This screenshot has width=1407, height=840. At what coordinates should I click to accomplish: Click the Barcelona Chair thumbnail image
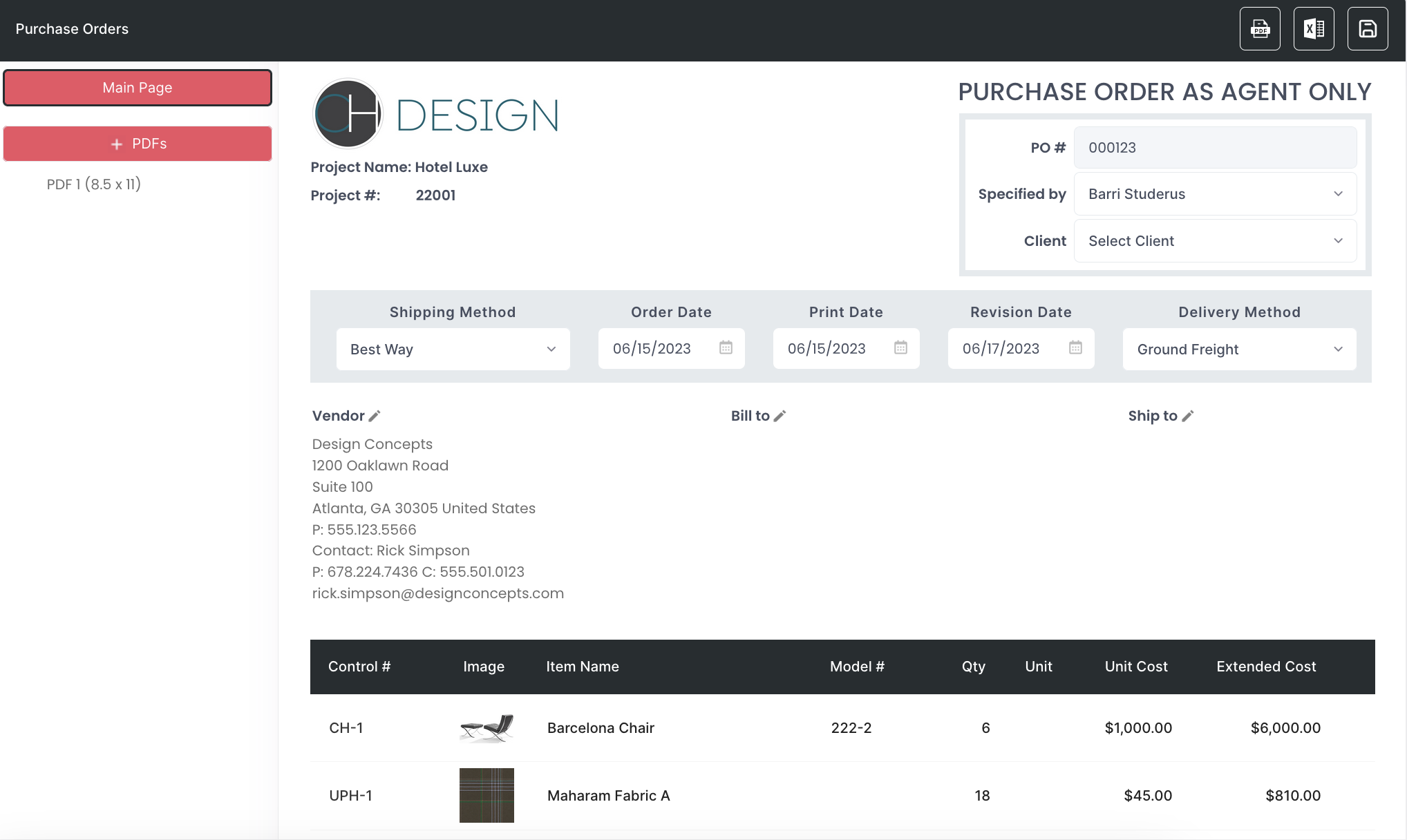tap(487, 728)
